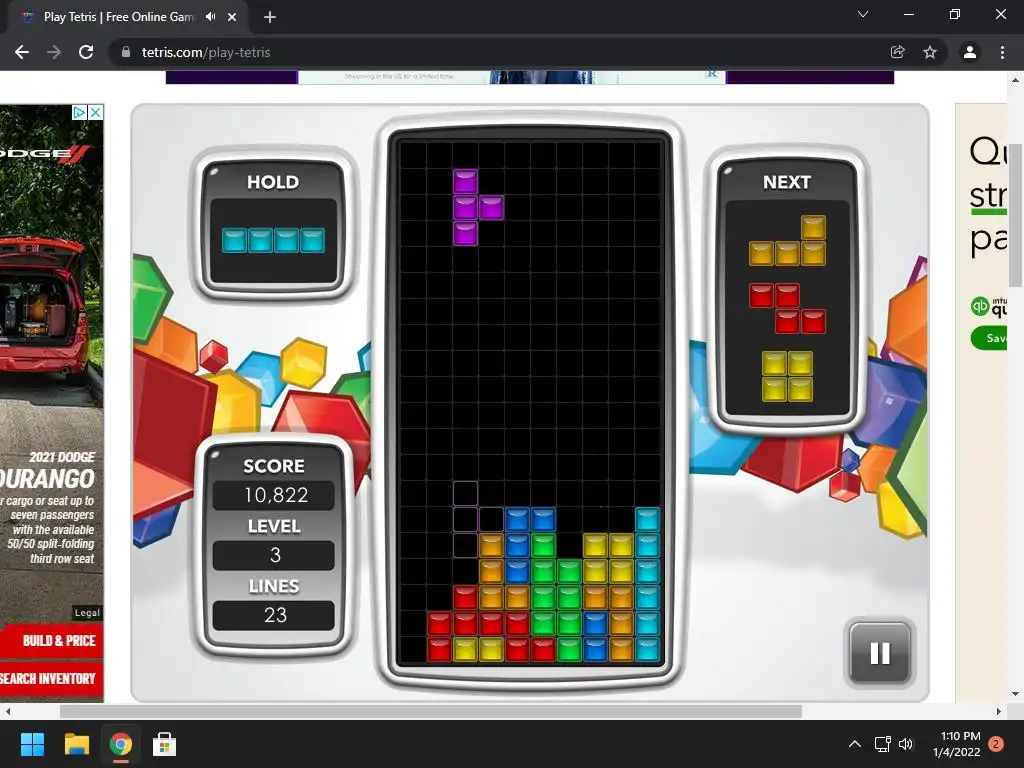
Task: Open a new browser tab
Action: pos(270,17)
